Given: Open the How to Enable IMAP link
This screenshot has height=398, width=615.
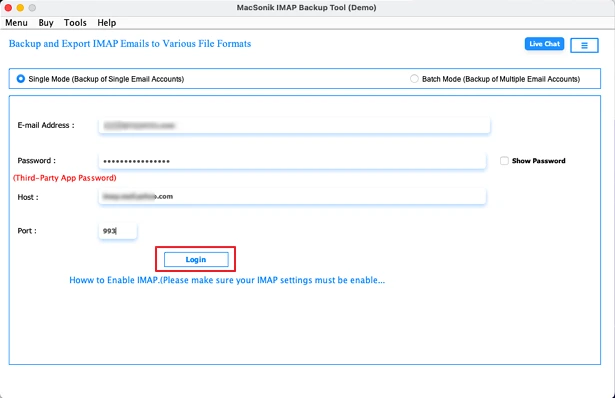Looking at the screenshot, I should (227, 280).
